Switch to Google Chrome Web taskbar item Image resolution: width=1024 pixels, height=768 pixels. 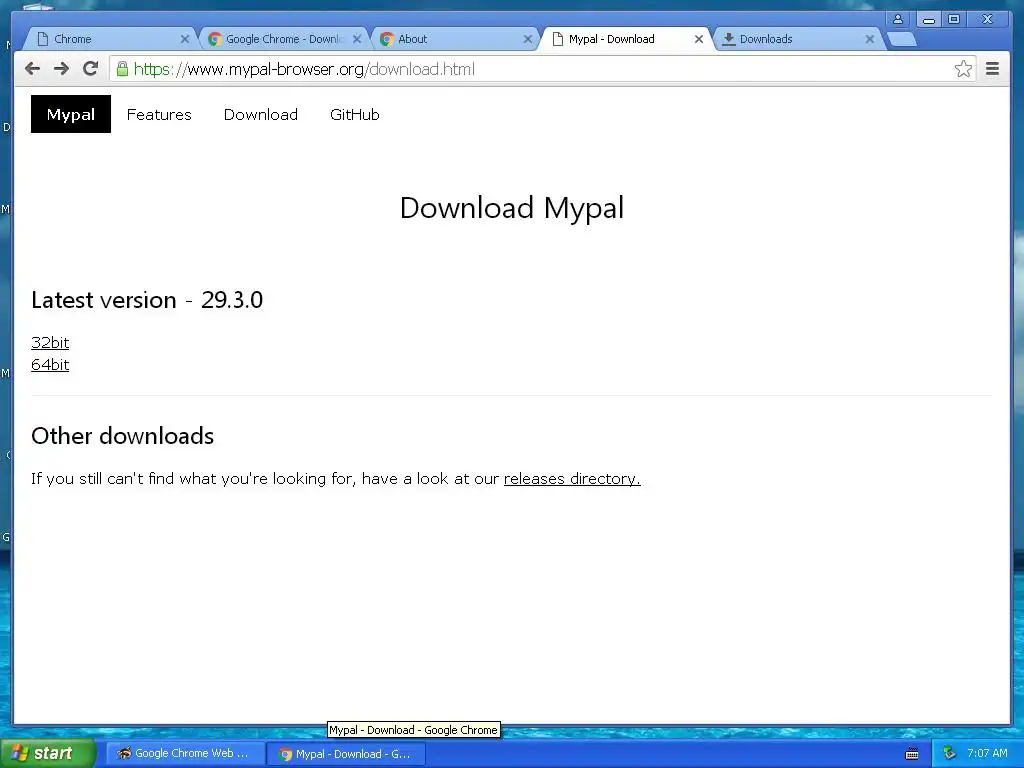point(185,753)
